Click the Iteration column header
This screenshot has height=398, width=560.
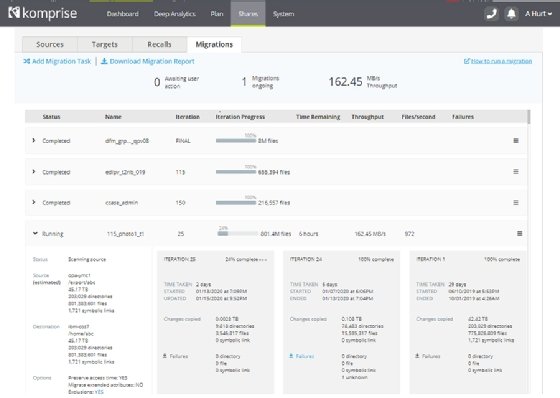[188, 117]
